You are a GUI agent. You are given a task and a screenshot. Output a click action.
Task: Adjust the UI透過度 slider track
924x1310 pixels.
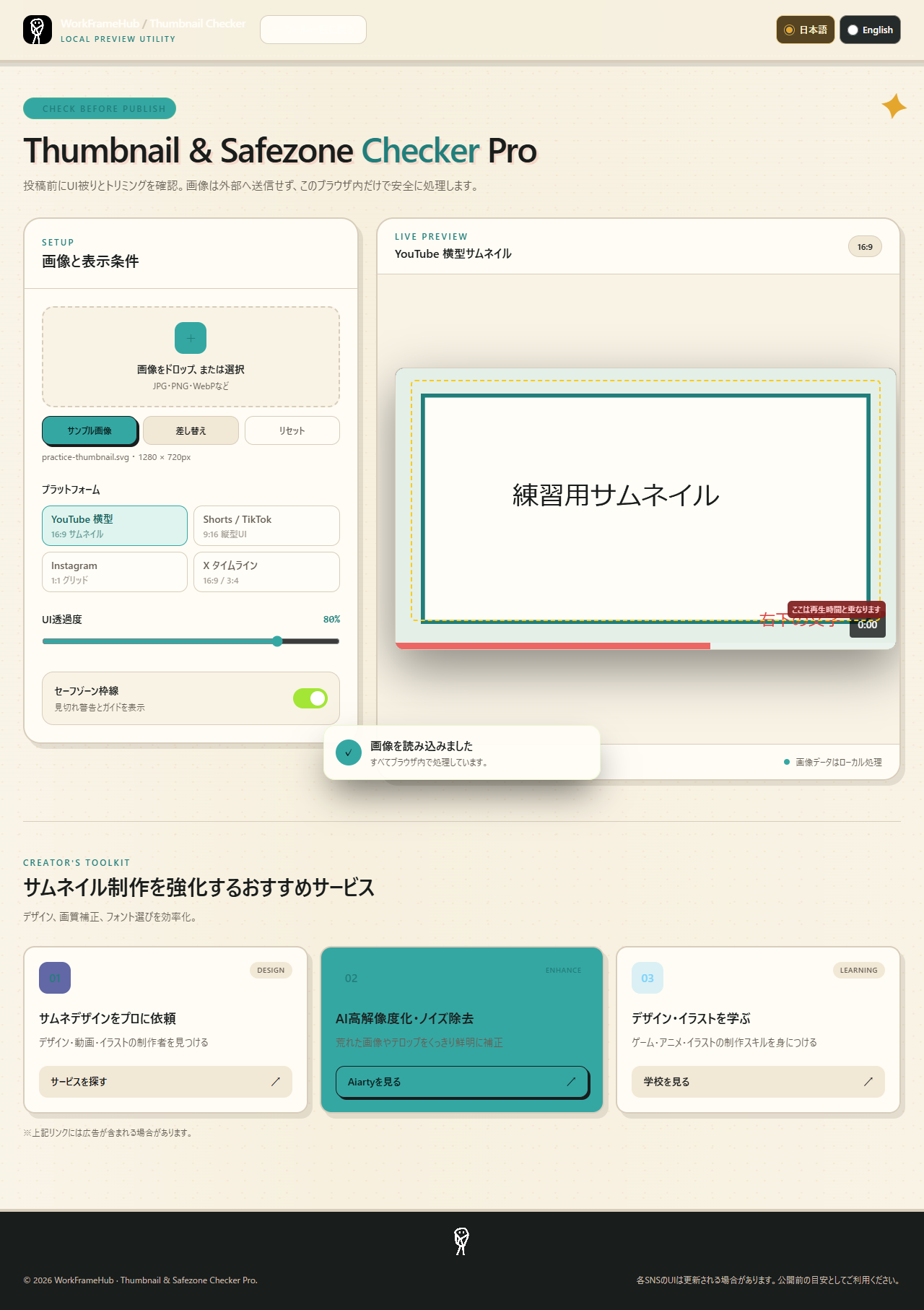(191, 641)
